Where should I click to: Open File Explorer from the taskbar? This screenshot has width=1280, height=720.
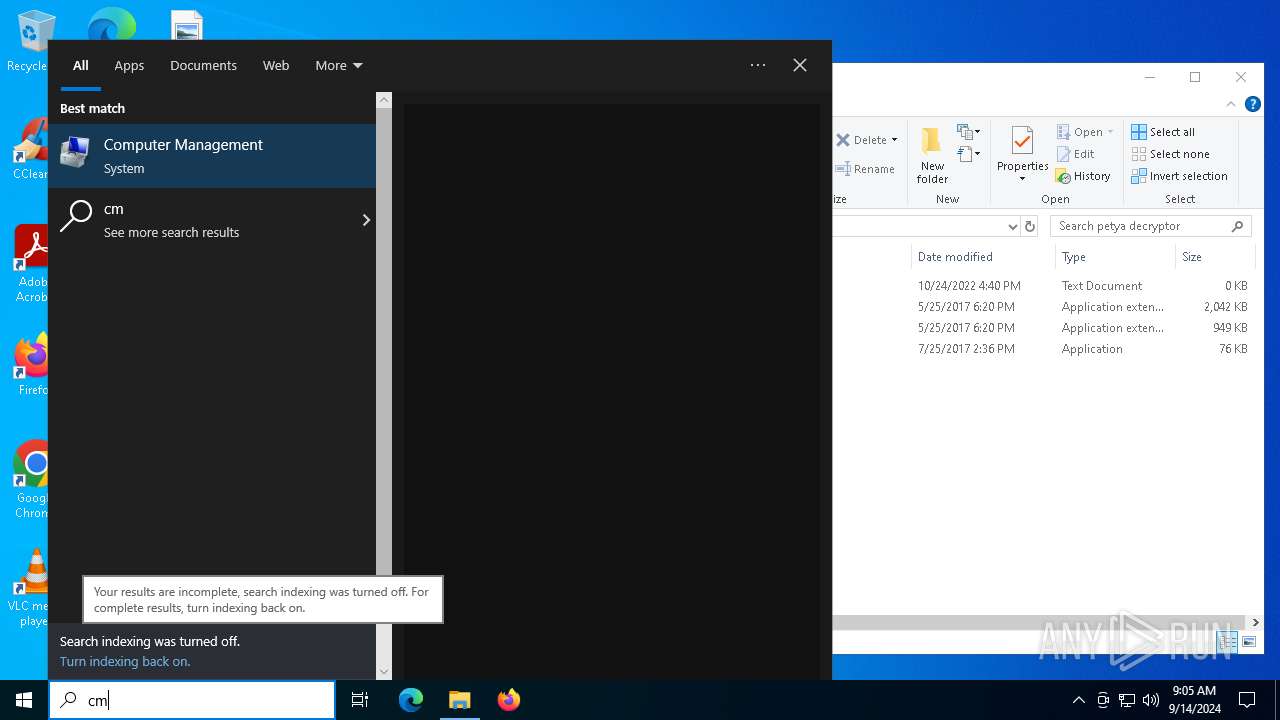460,700
